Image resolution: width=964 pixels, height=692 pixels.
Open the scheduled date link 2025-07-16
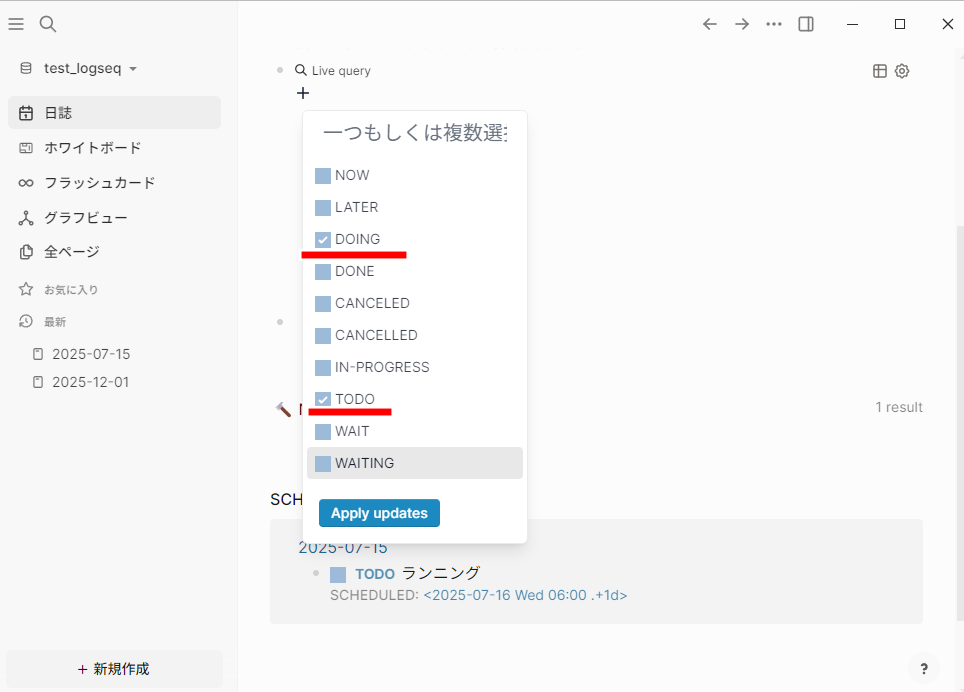click(x=525, y=595)
